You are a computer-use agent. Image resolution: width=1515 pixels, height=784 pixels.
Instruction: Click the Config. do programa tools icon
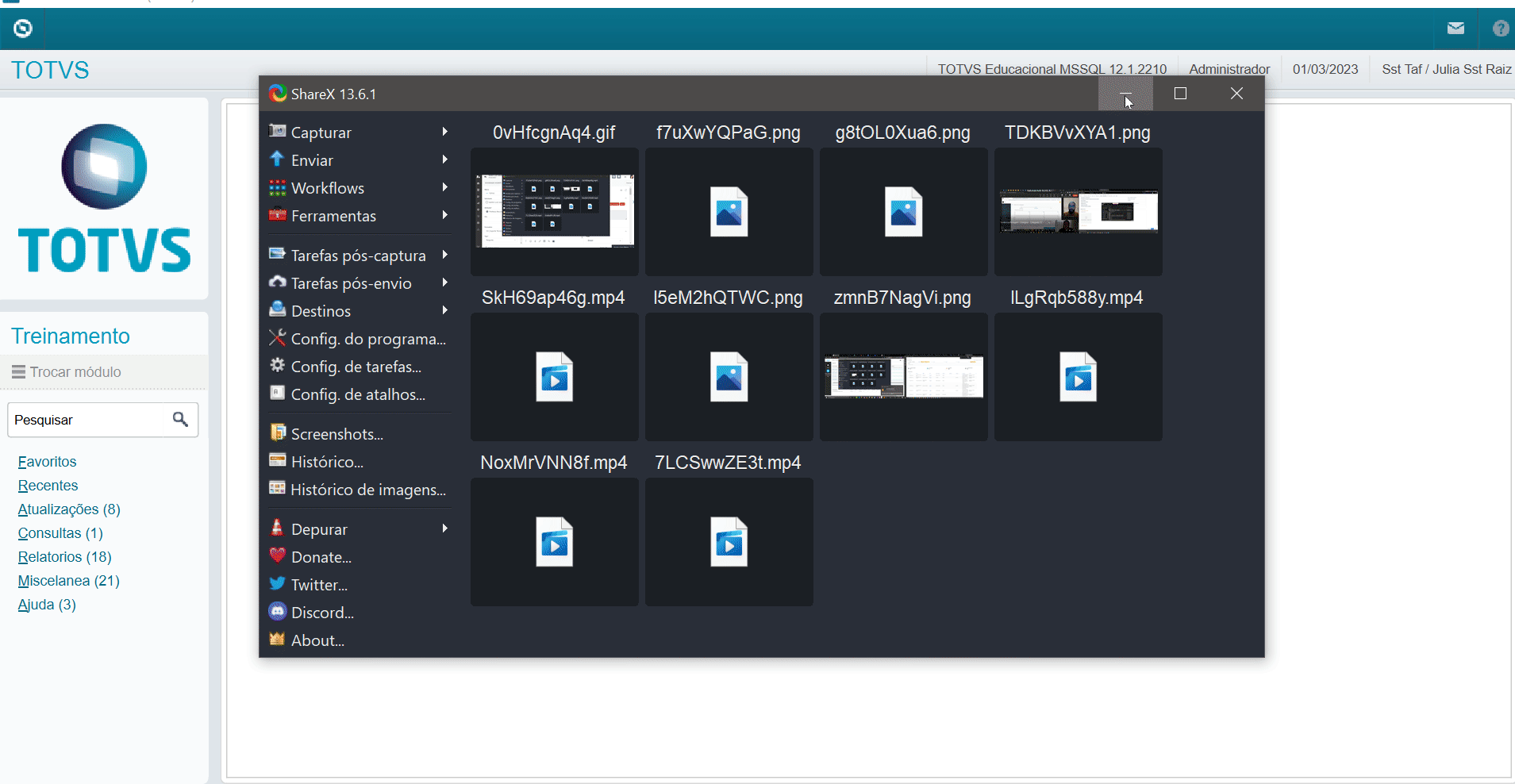[277, 337]
